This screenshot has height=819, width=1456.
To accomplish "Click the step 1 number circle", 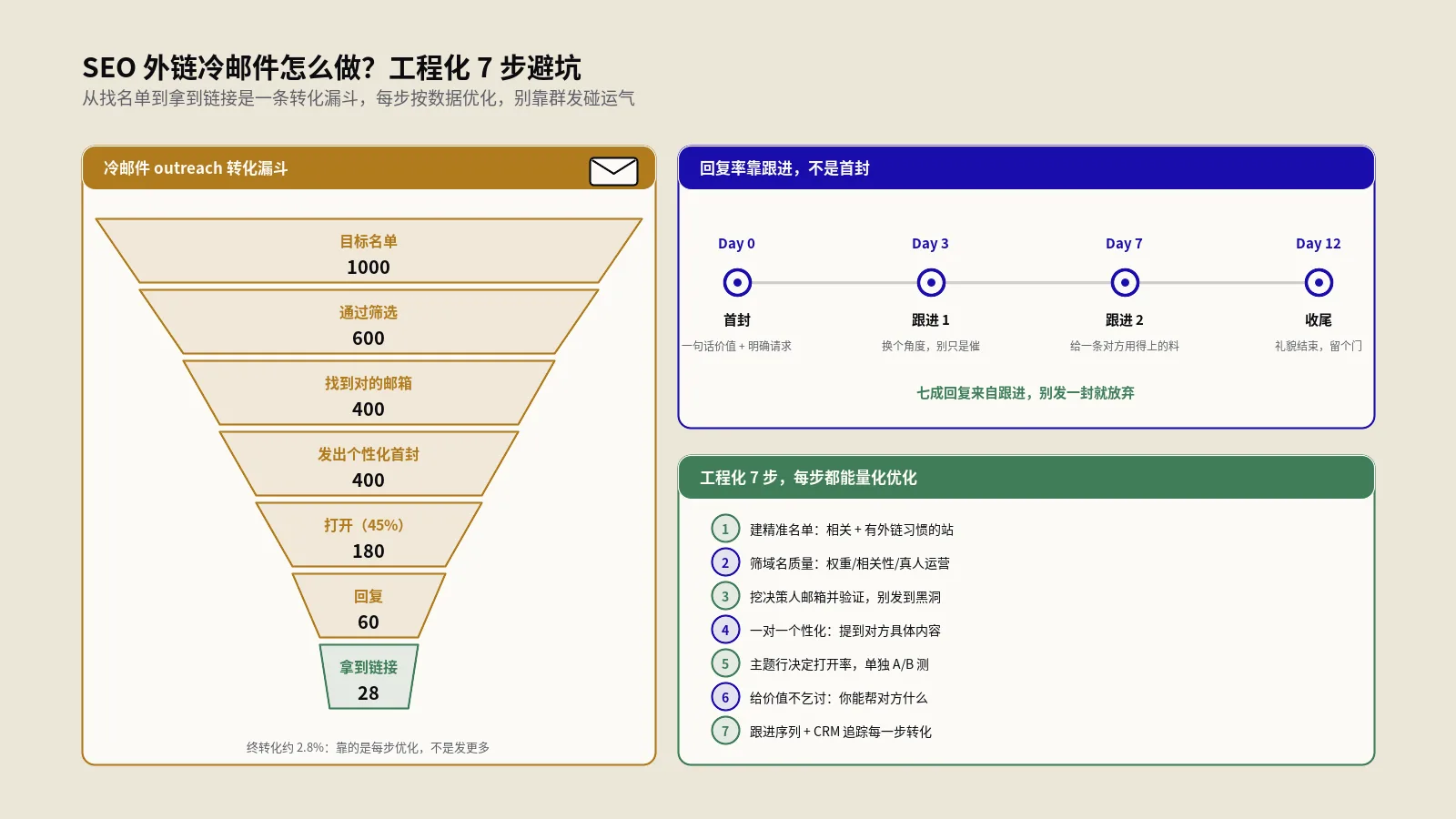I will click(x=725, y=529).
